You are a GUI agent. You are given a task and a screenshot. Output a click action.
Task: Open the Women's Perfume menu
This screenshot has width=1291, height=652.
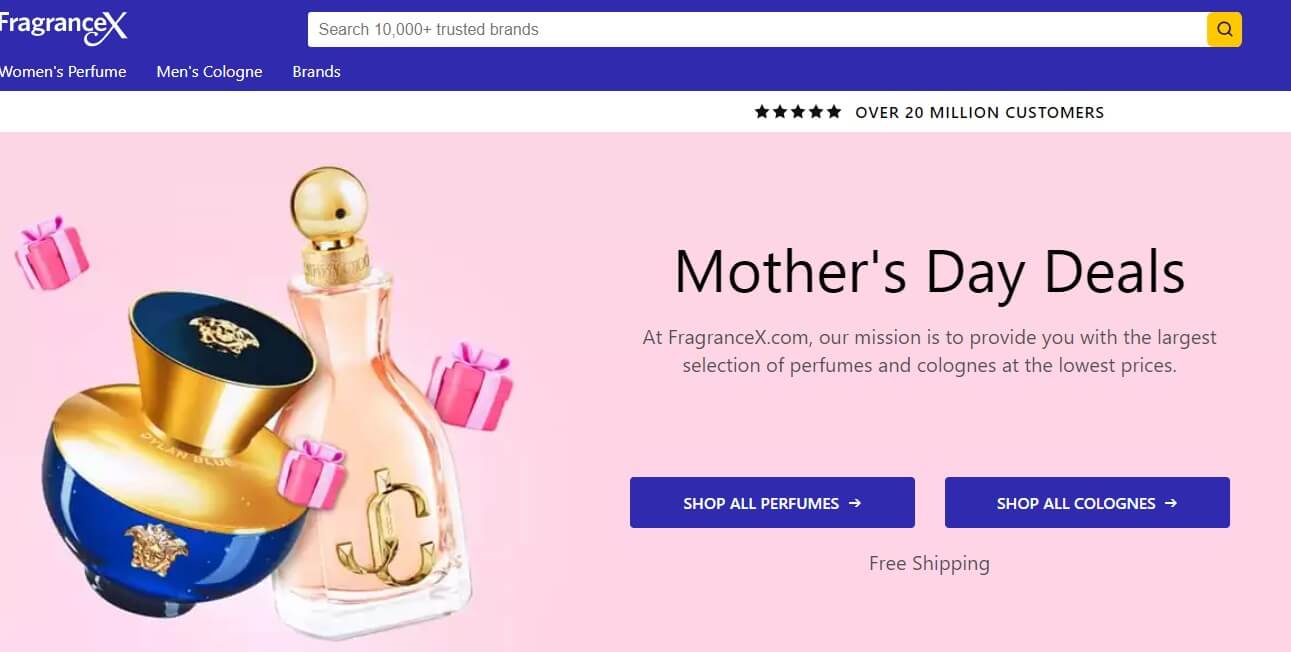pos(63,71)
